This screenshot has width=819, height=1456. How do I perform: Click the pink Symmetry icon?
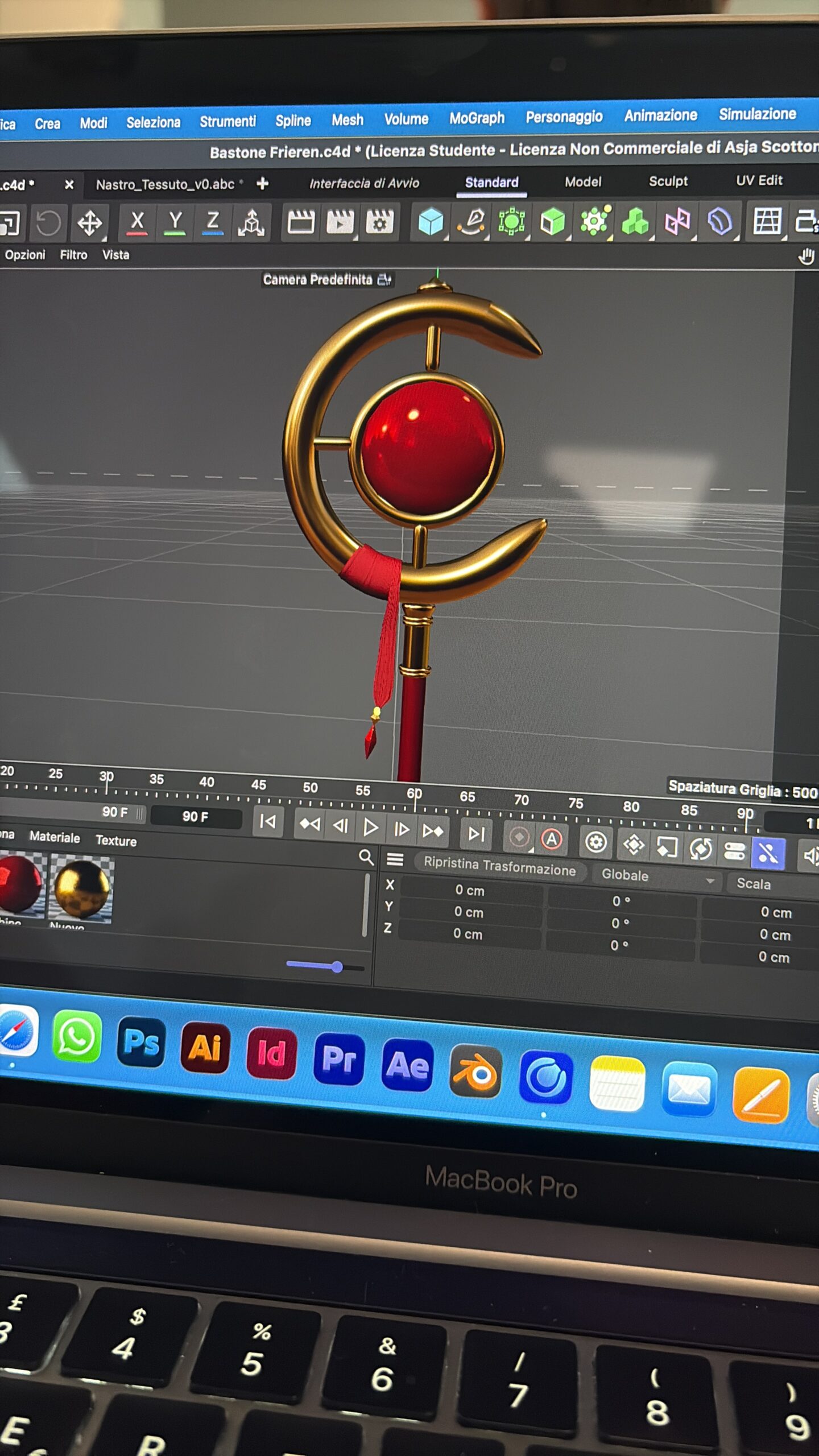click(677, 221)
